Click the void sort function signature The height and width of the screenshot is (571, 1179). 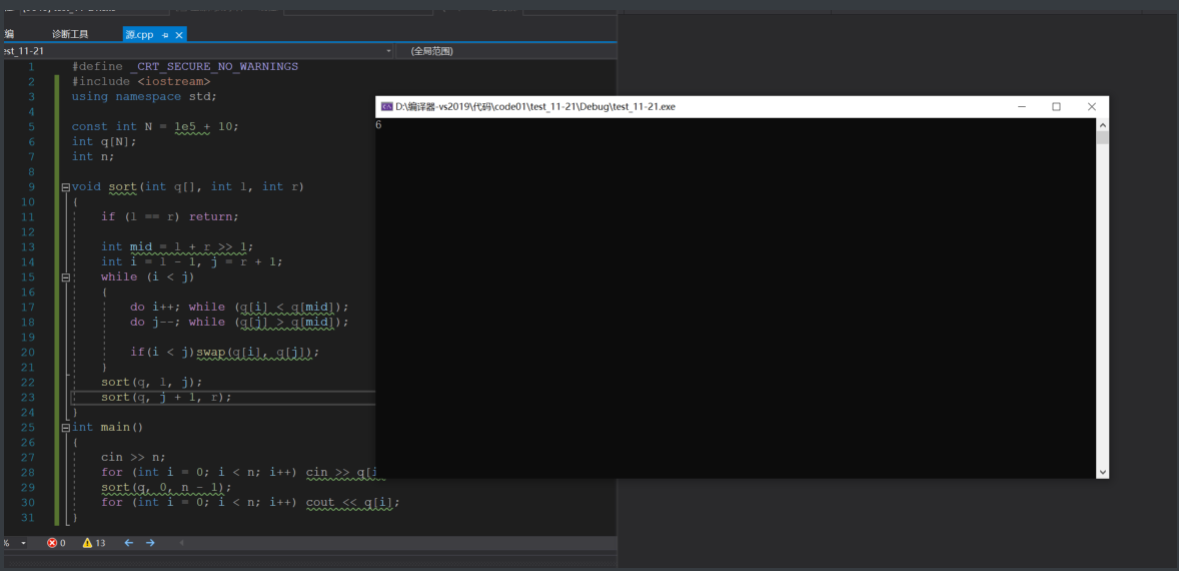(x=187, y=187)
